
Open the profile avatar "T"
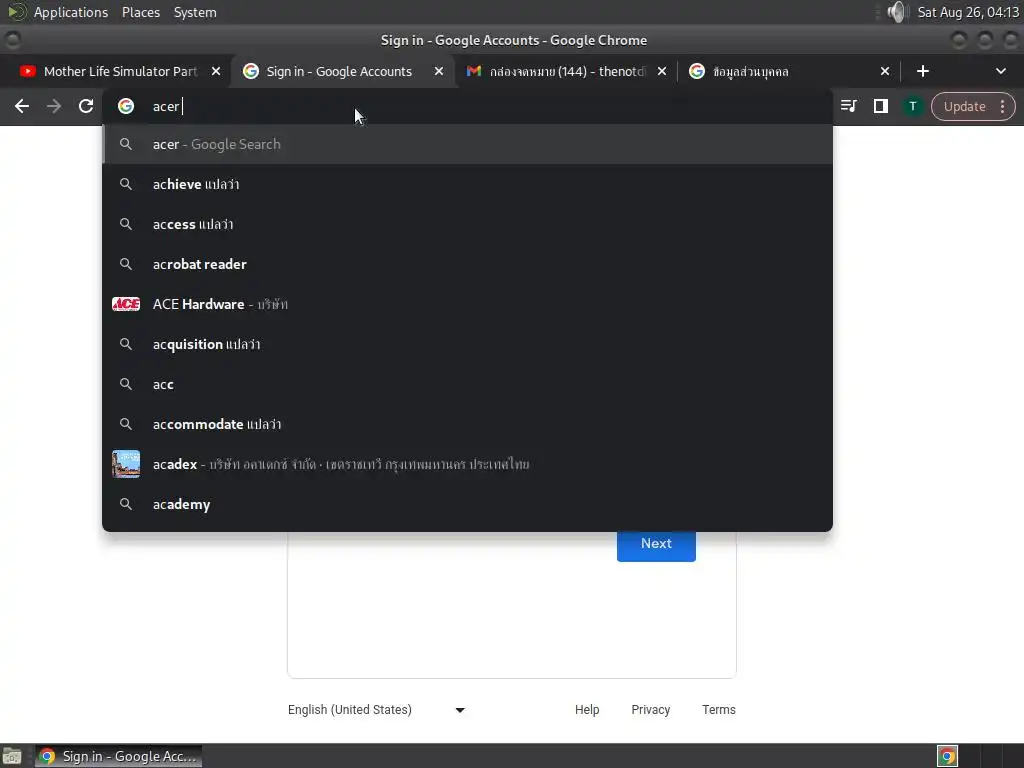[912, 106]
